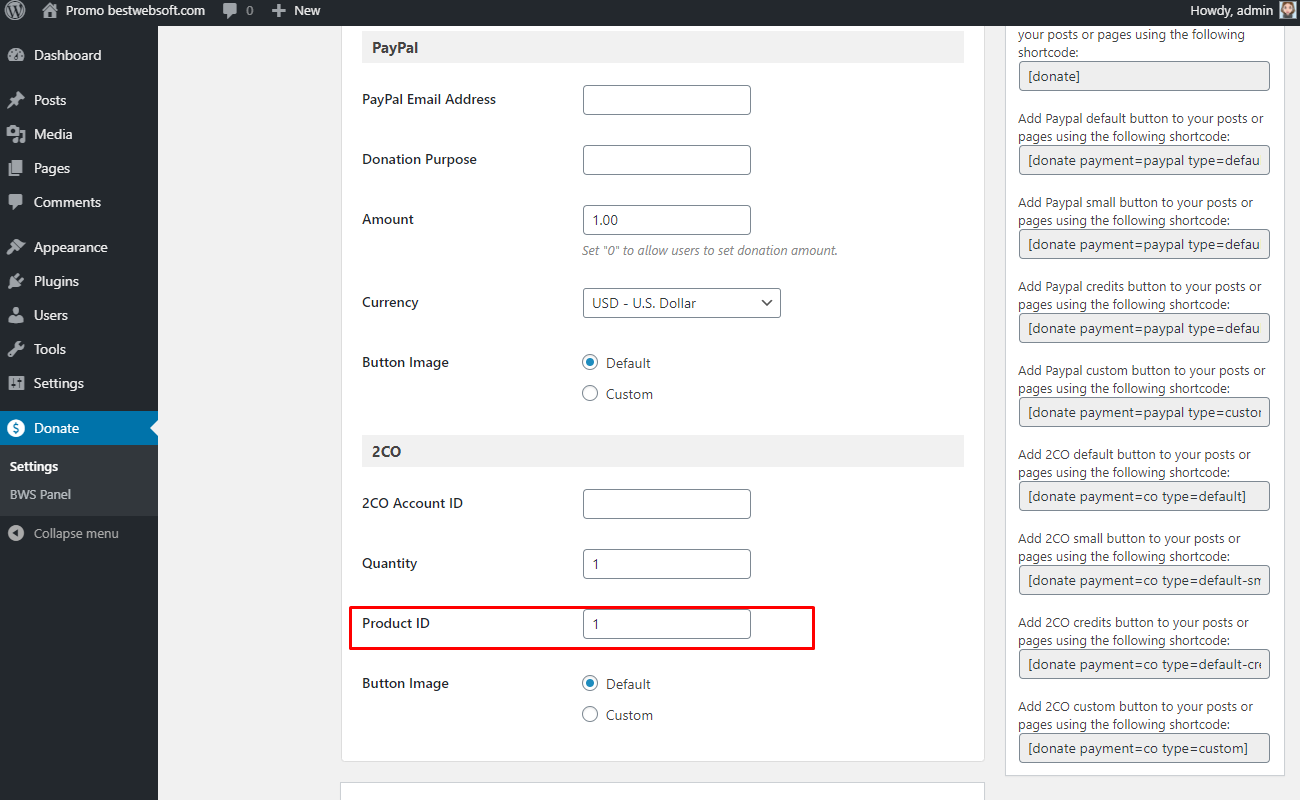This screenshot has height=800, width=1300.
Task: Click the Plugins plug icon
Action: [15, 281]
